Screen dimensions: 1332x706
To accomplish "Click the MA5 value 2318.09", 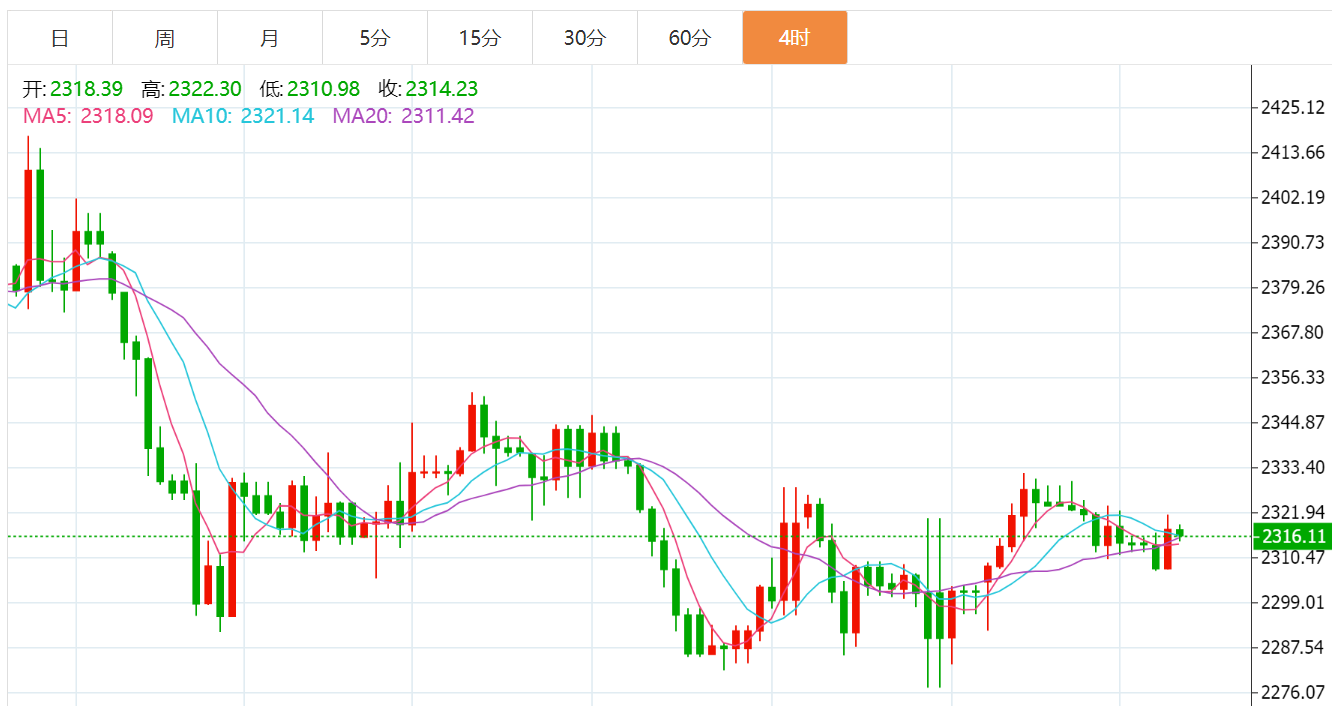I will coord(117,116).
